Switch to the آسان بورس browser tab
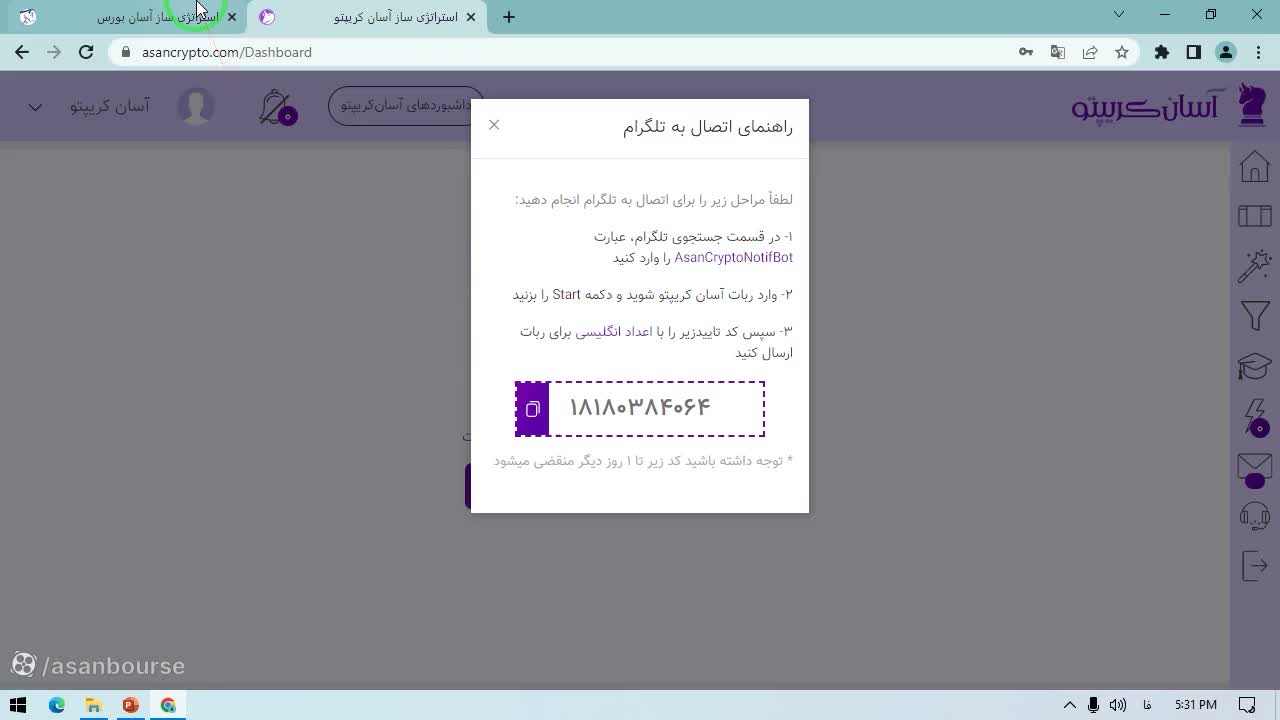This screenshot has height=720, width=1280. point(128,17)
